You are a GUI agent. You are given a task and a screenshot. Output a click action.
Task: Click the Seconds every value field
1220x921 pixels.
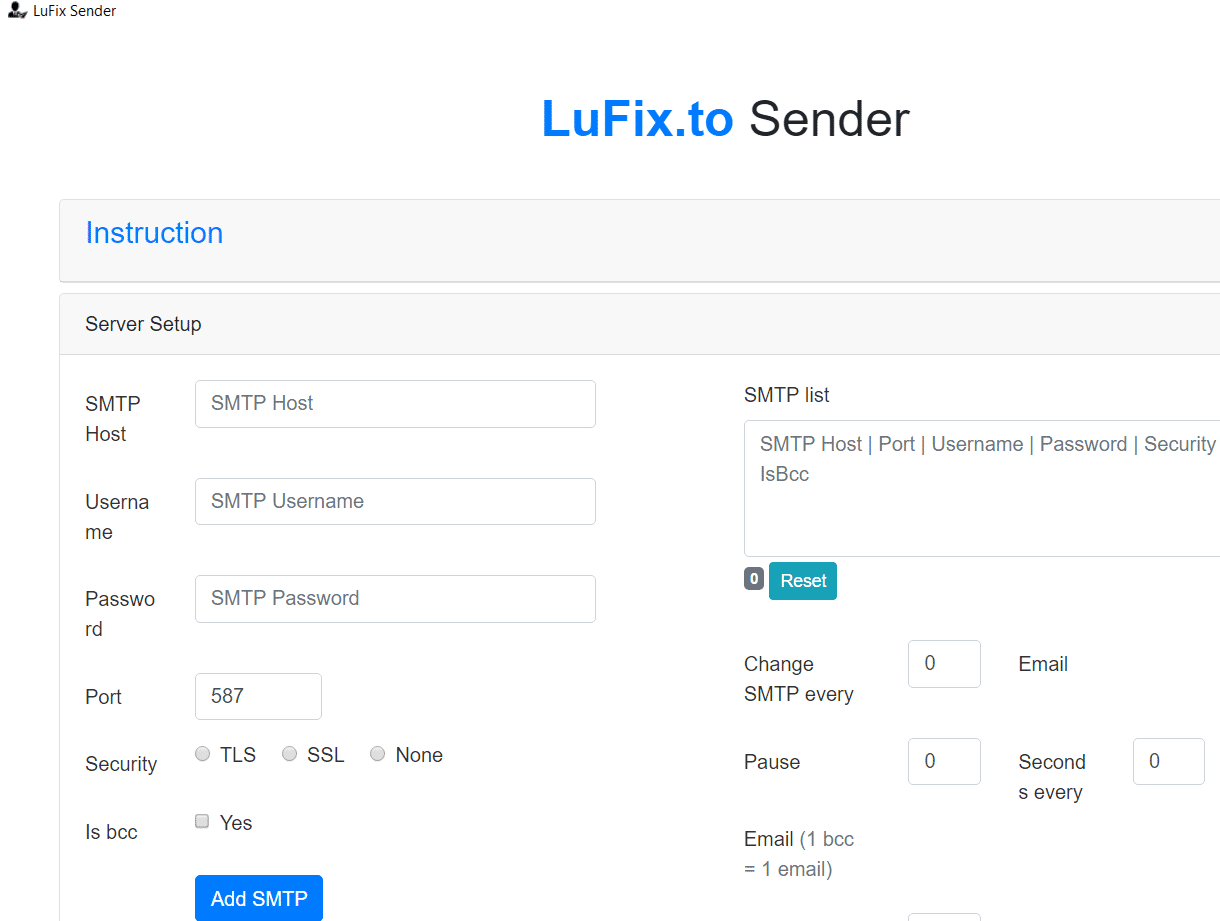point(1167,761)
